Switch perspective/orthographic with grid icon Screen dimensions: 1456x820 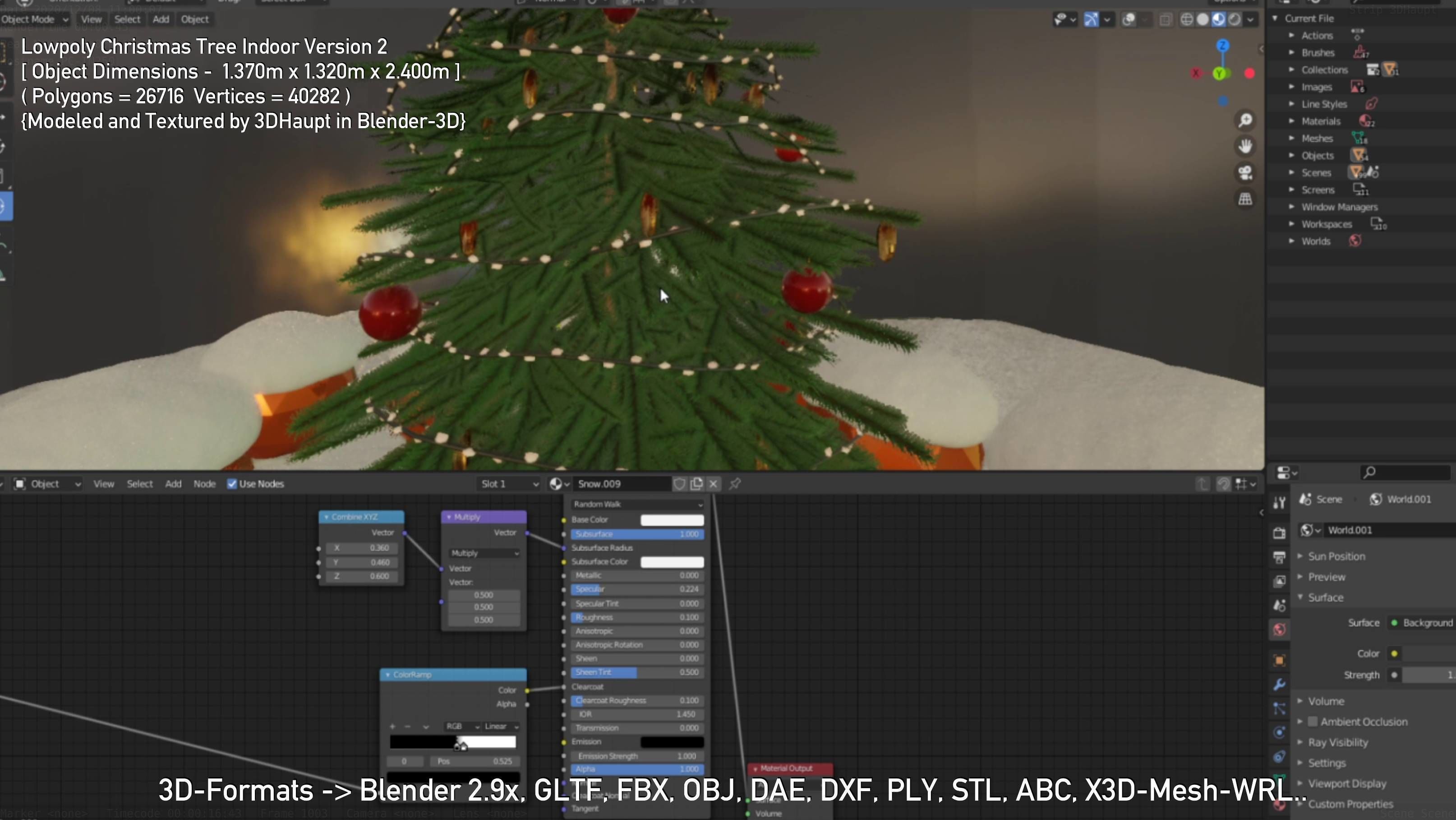pos(1245,199)
